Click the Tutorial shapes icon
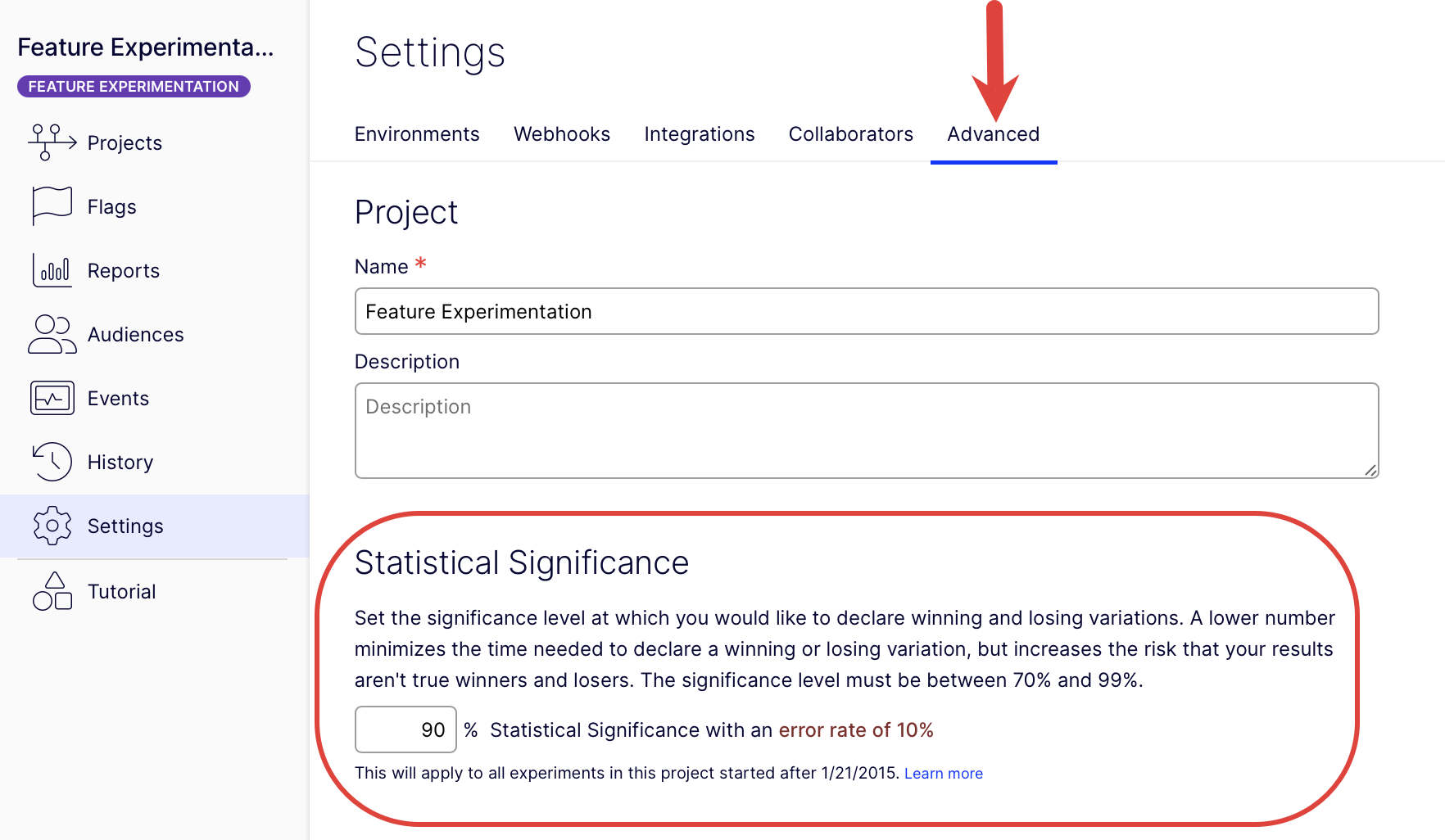 click(x=52, y=591)
